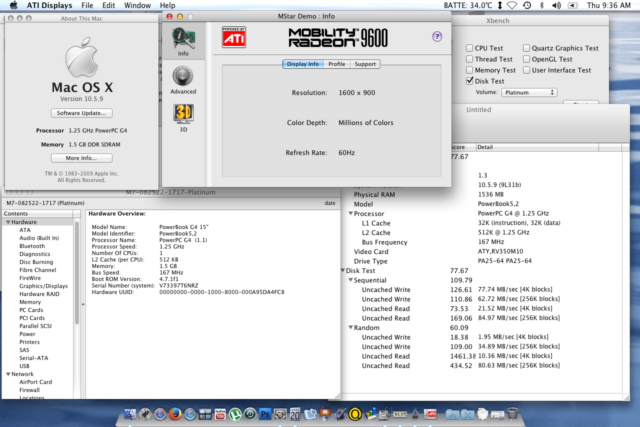The image size is (640, 427).
Task: Open the Apple menu
Action: (x=13, y=5)
